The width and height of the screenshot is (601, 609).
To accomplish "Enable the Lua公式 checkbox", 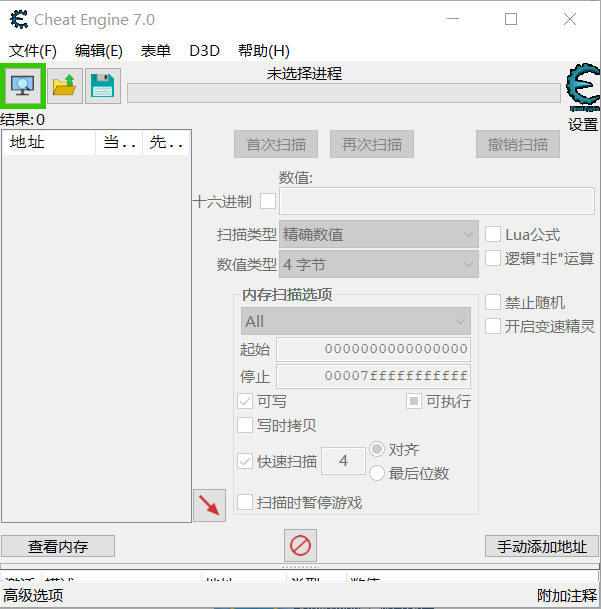I will (x=493, y=234).
